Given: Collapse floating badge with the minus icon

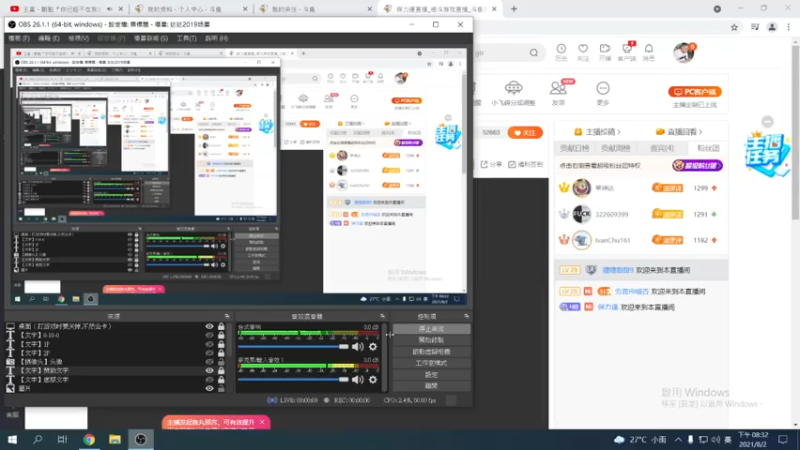Looking at the screenshot, I should [x=767, y=121].
